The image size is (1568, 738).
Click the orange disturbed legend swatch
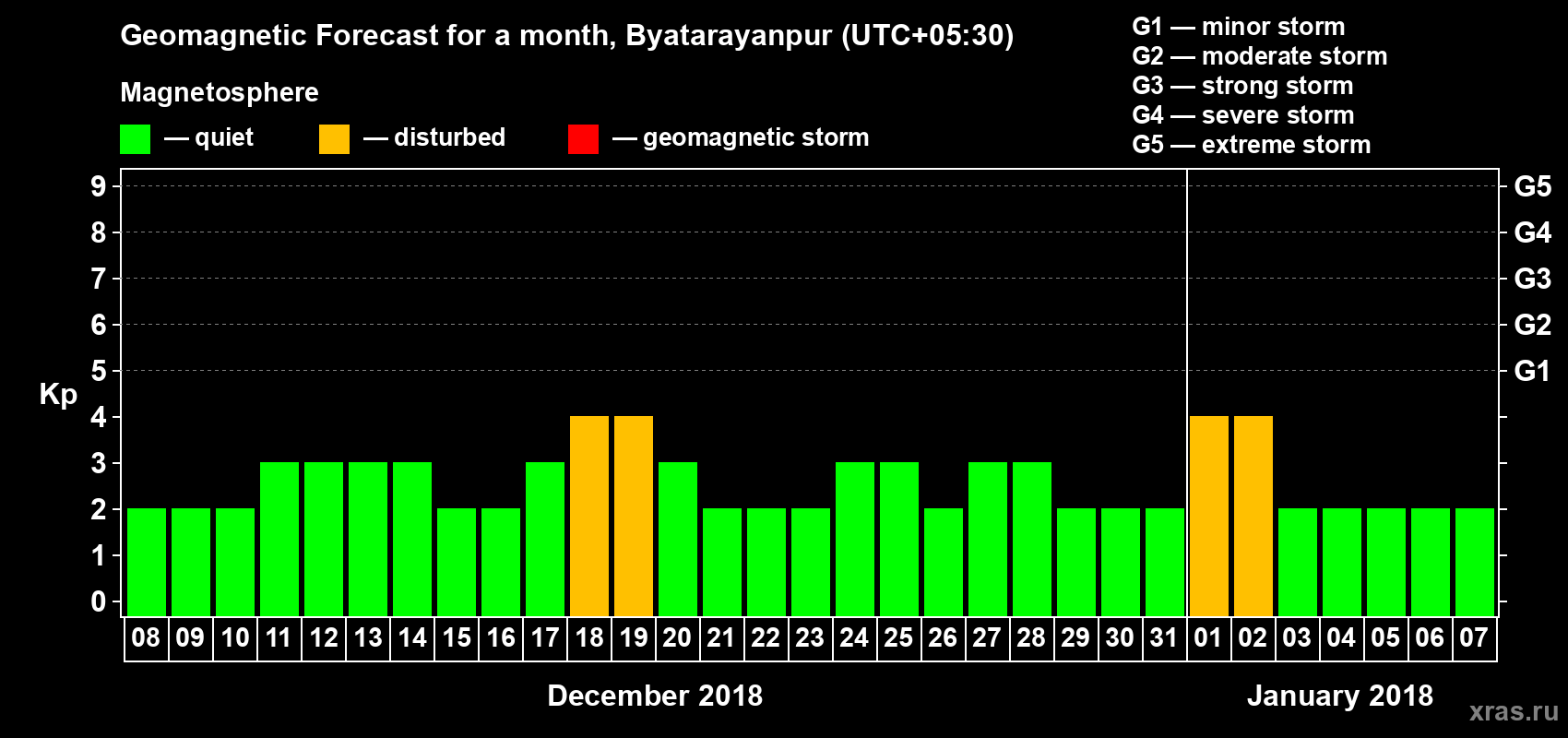(x=334, y=139)
